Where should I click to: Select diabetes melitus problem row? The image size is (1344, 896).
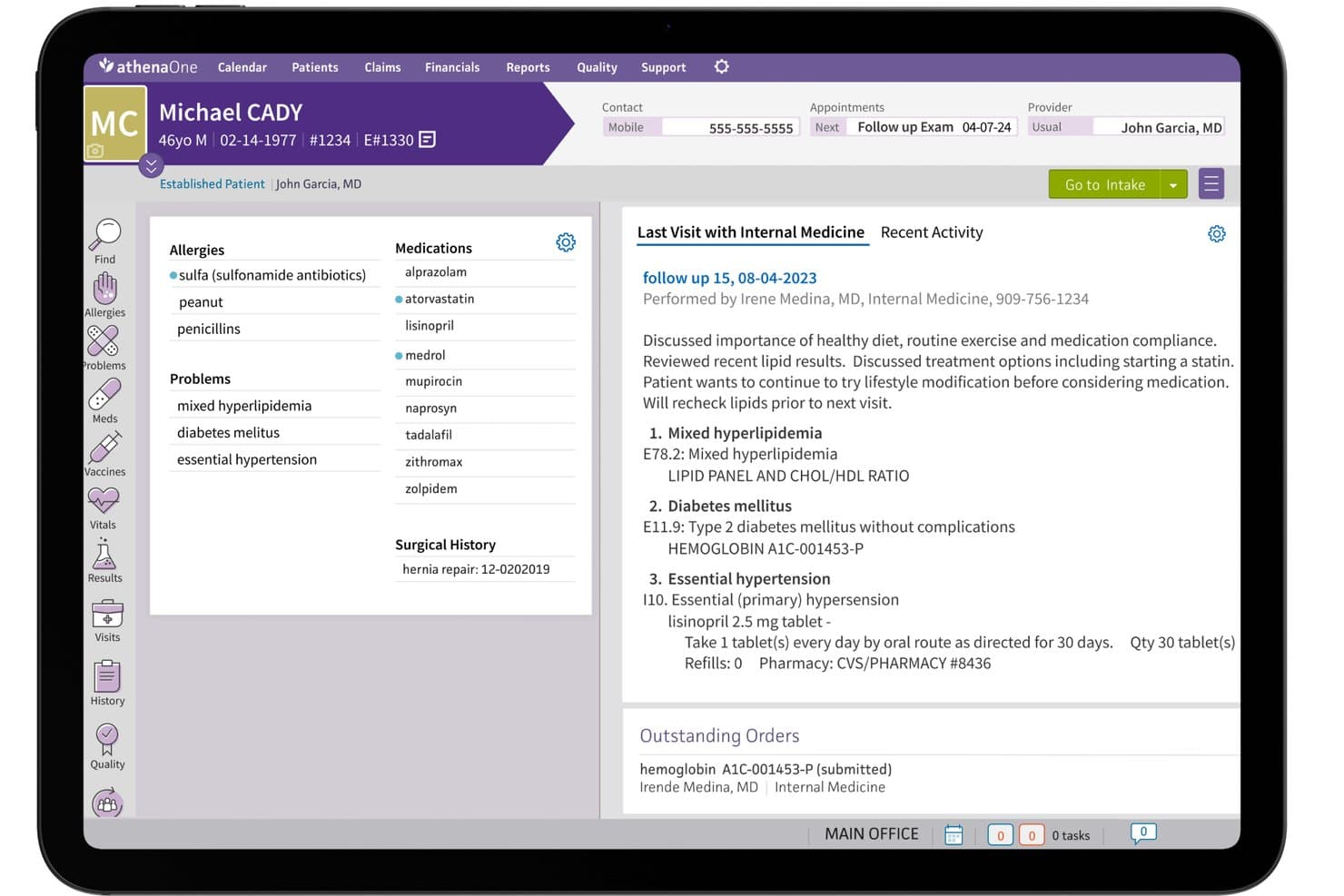(x=274, y=433)
